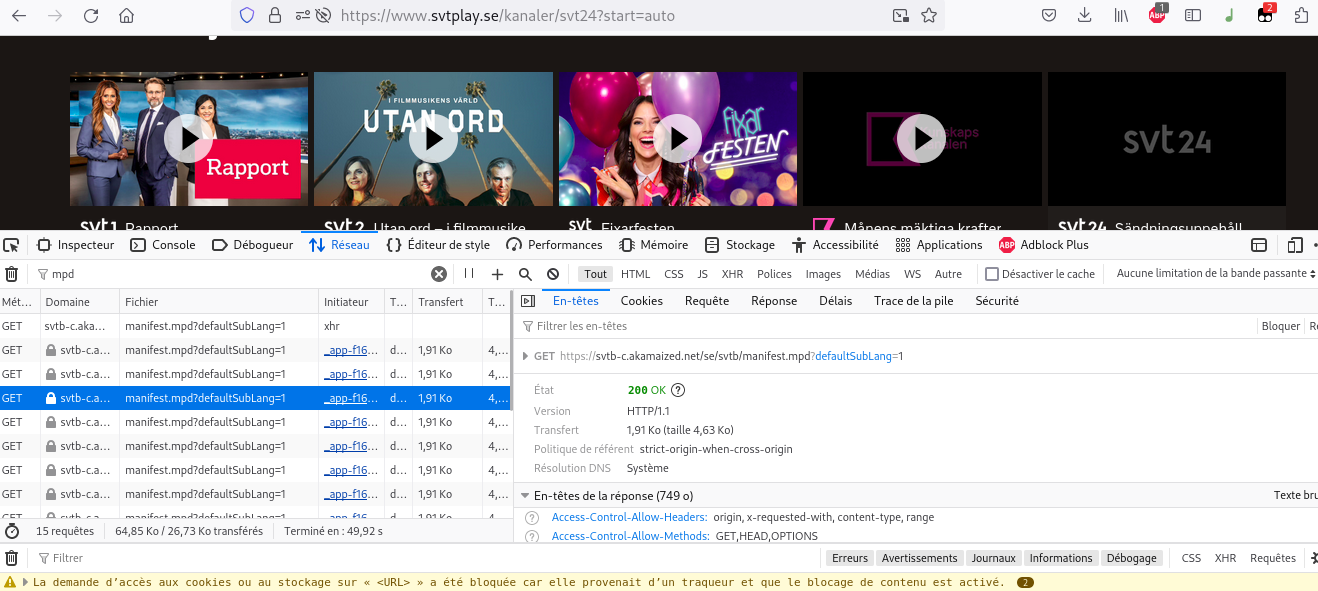1318x591 pixels.
Task: Add a new network request
Action: click(x=497, y=274)
